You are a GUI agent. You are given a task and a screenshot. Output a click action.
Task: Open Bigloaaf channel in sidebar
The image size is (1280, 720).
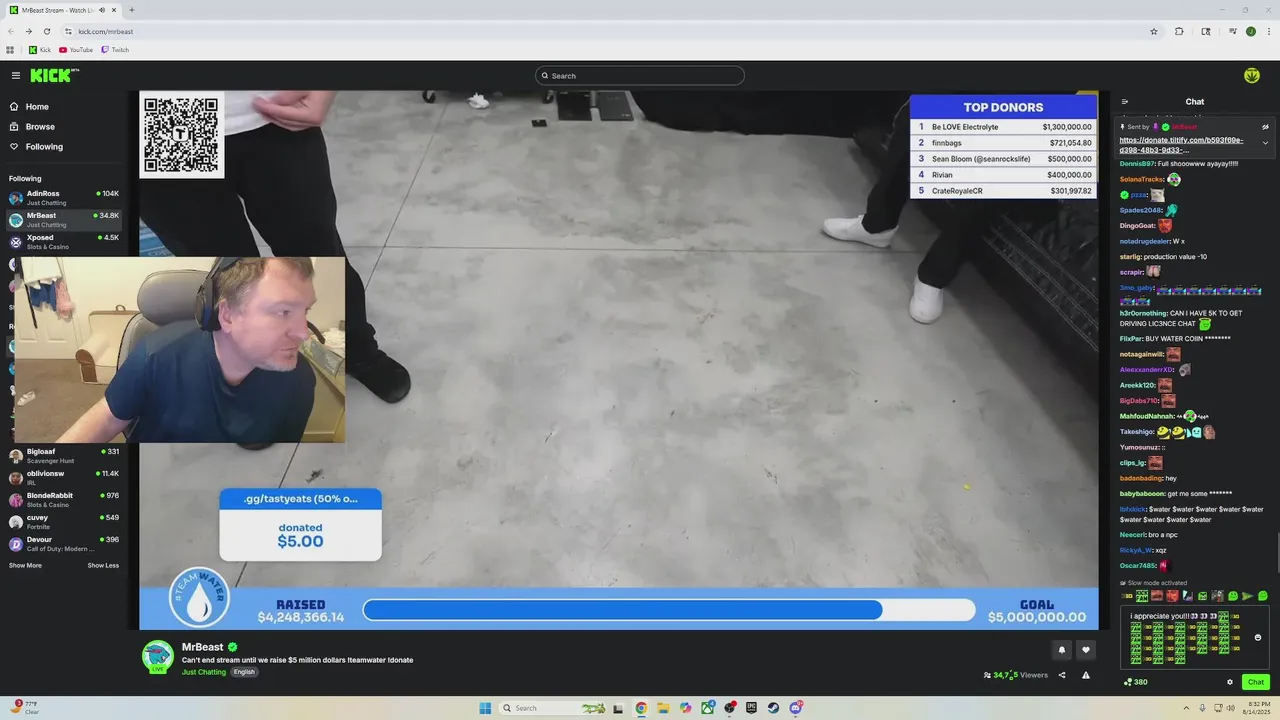pyautogui.click(x=64, y=456)
